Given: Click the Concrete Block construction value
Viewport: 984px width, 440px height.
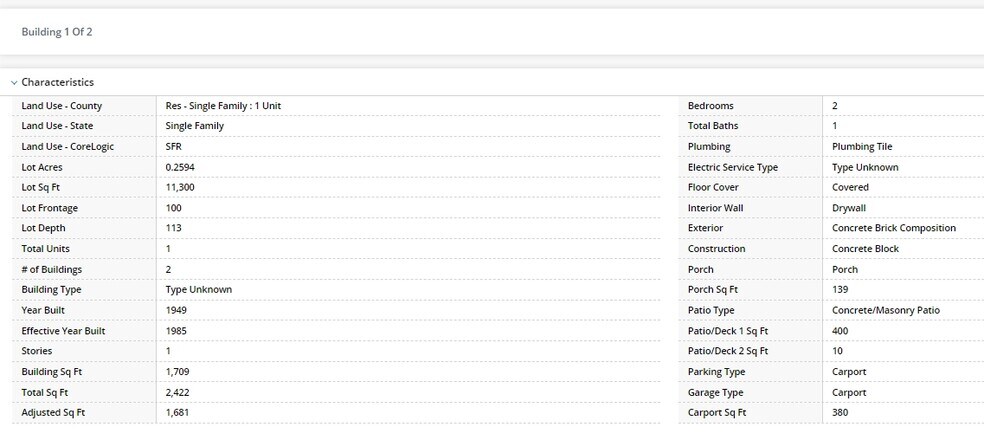Looking at the screenshot, I should 865,249.
